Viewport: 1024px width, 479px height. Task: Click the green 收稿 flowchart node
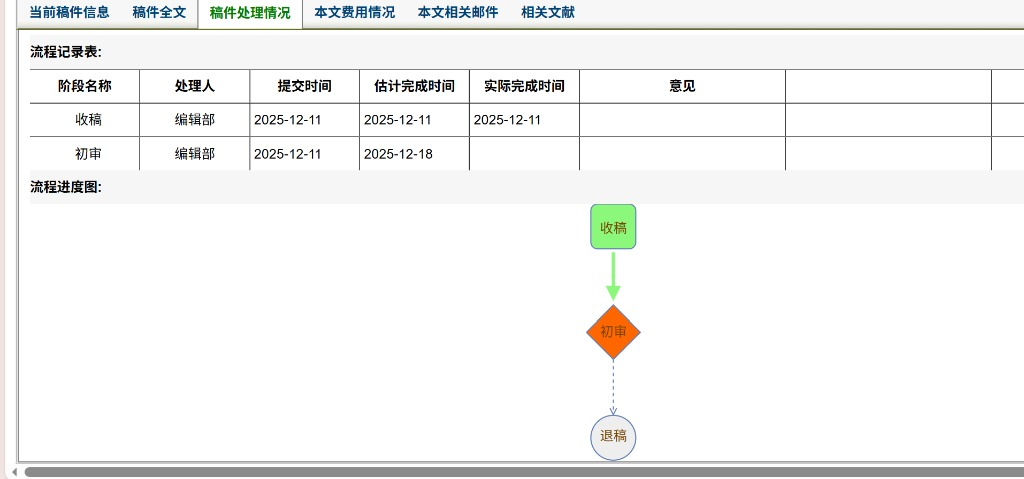click(x=613, y=227)
